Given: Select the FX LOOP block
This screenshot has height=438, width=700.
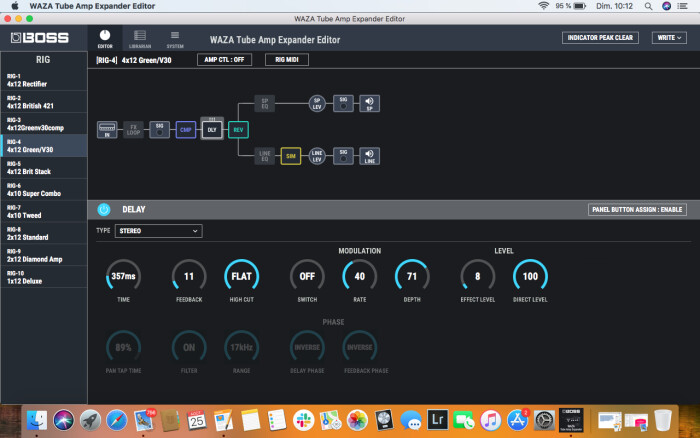Looking at the screenshot, I should click(x=133, y=130).
